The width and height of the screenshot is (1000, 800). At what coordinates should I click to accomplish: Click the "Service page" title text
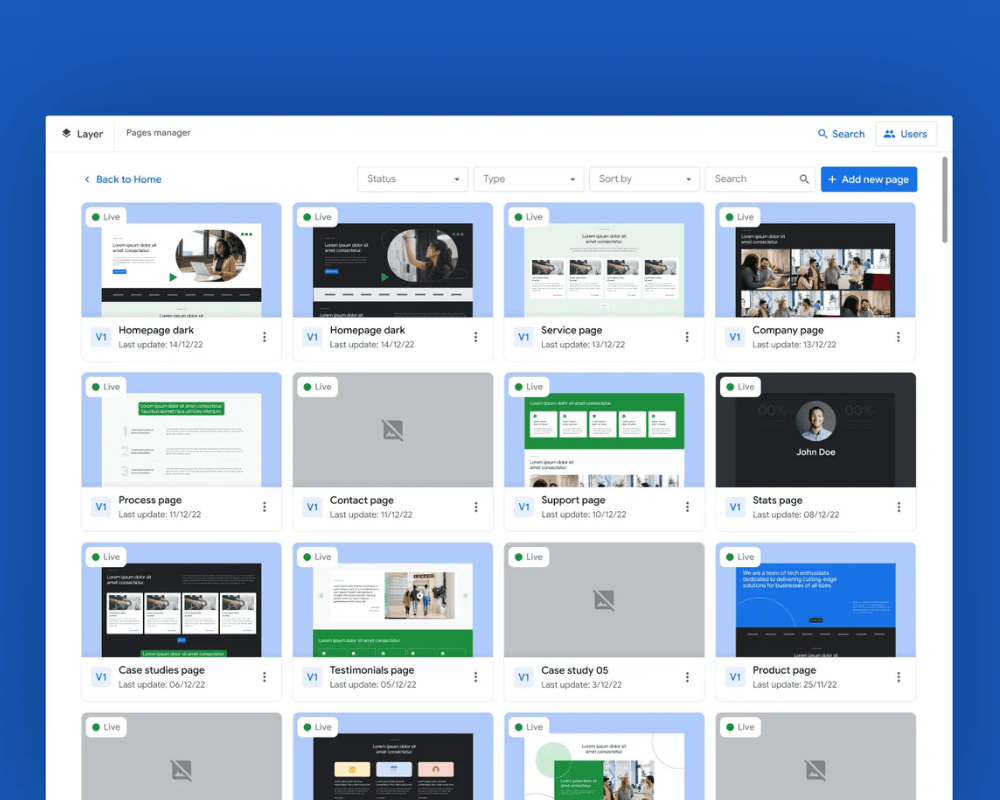point(571,330)
